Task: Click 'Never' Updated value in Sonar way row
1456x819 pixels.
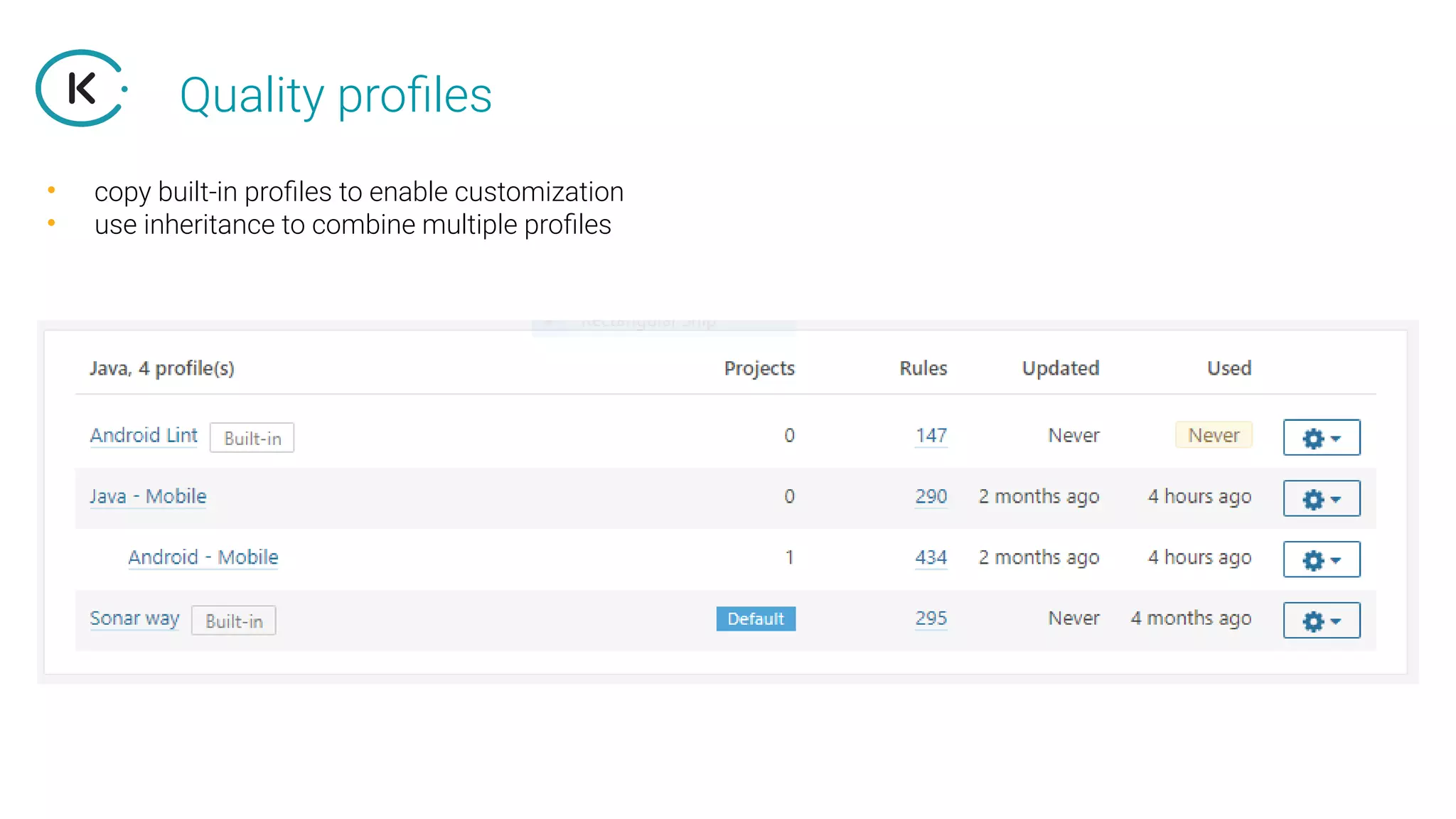Action: 1074,619
